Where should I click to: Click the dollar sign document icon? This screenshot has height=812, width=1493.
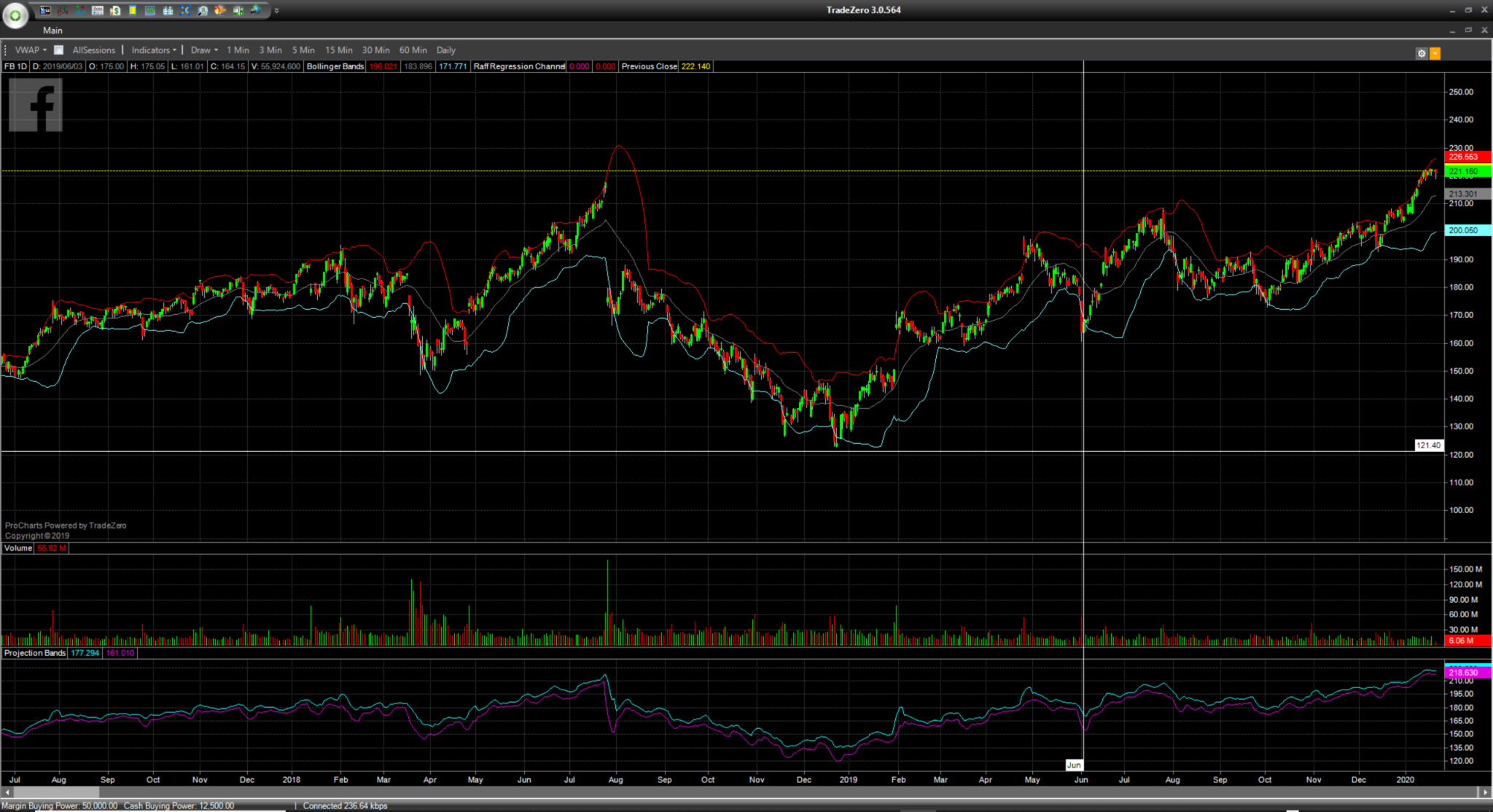(x=115, y=11)
